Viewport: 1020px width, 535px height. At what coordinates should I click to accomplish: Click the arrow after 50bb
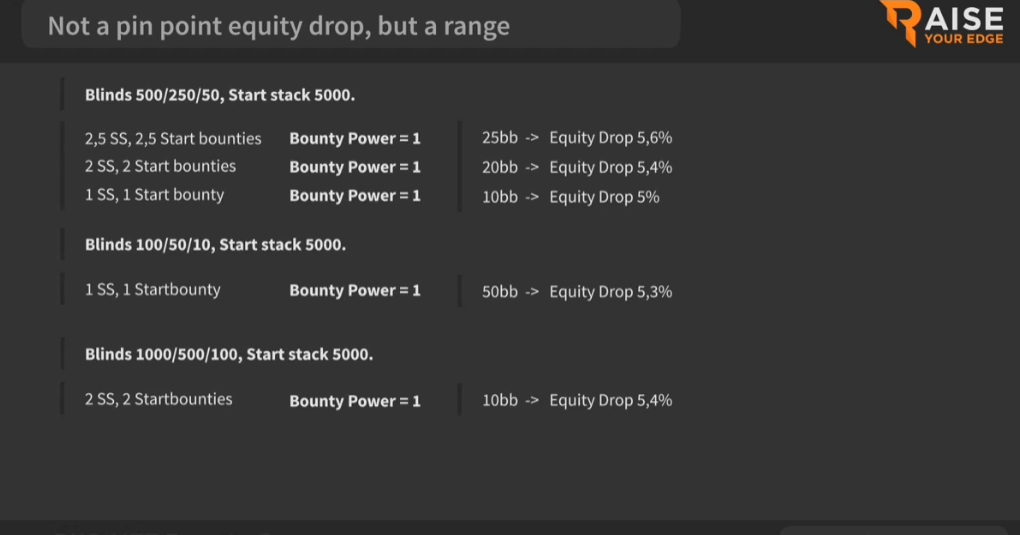(x=532, y=292)
